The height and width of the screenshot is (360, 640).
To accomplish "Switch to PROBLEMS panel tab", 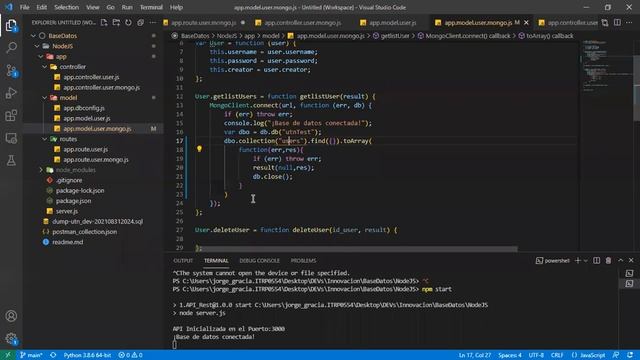I will click(x=303, y=260).
